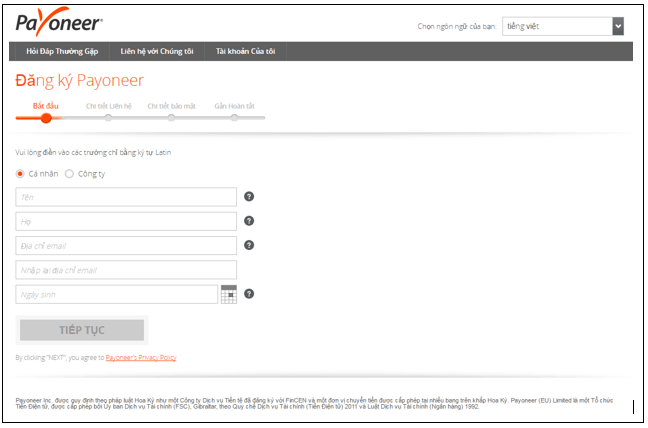Select the Chi tiết Liên hệ step
The width and height of the screenshot is (648, 428).
(x=108, y=106)
